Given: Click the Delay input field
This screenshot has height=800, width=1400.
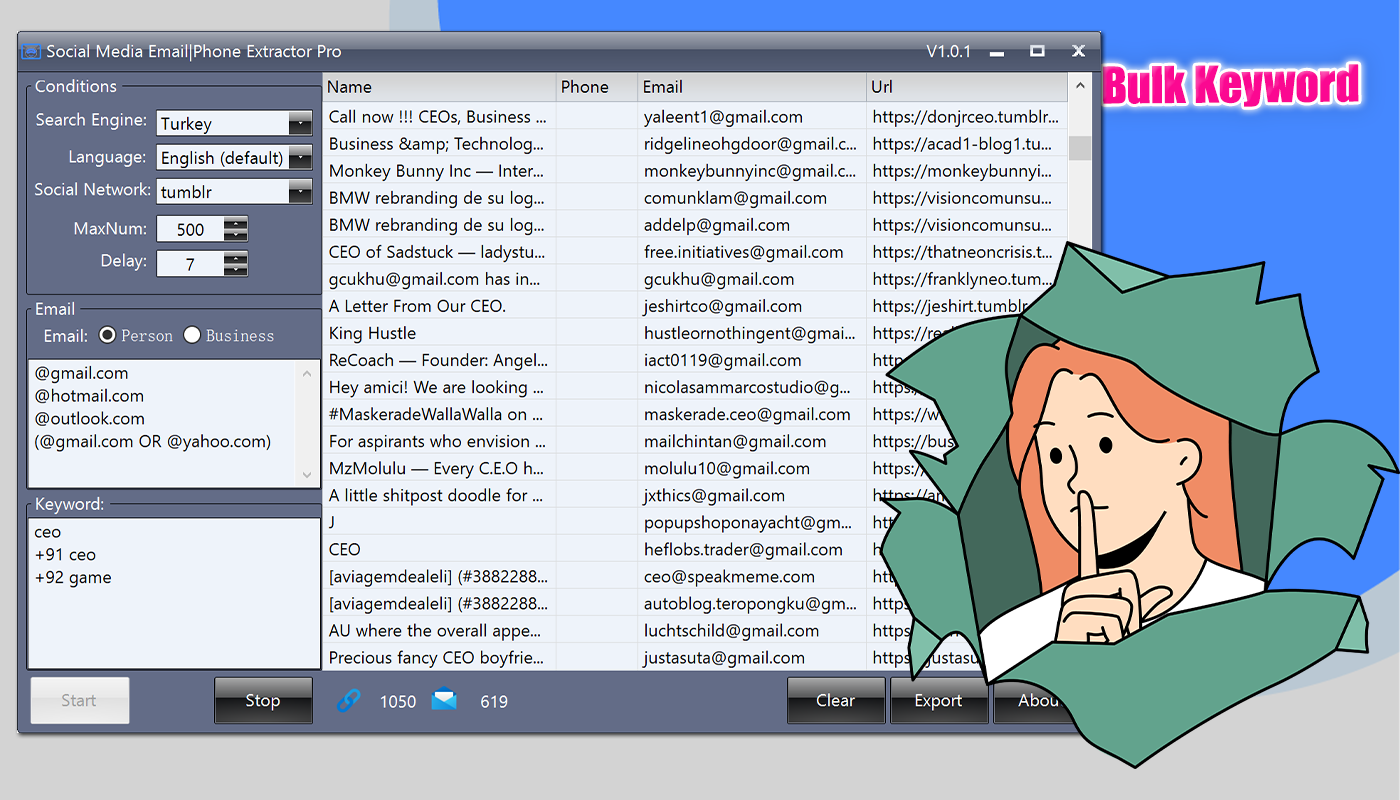Looking at the screenshot, I should tap(190, 264).
